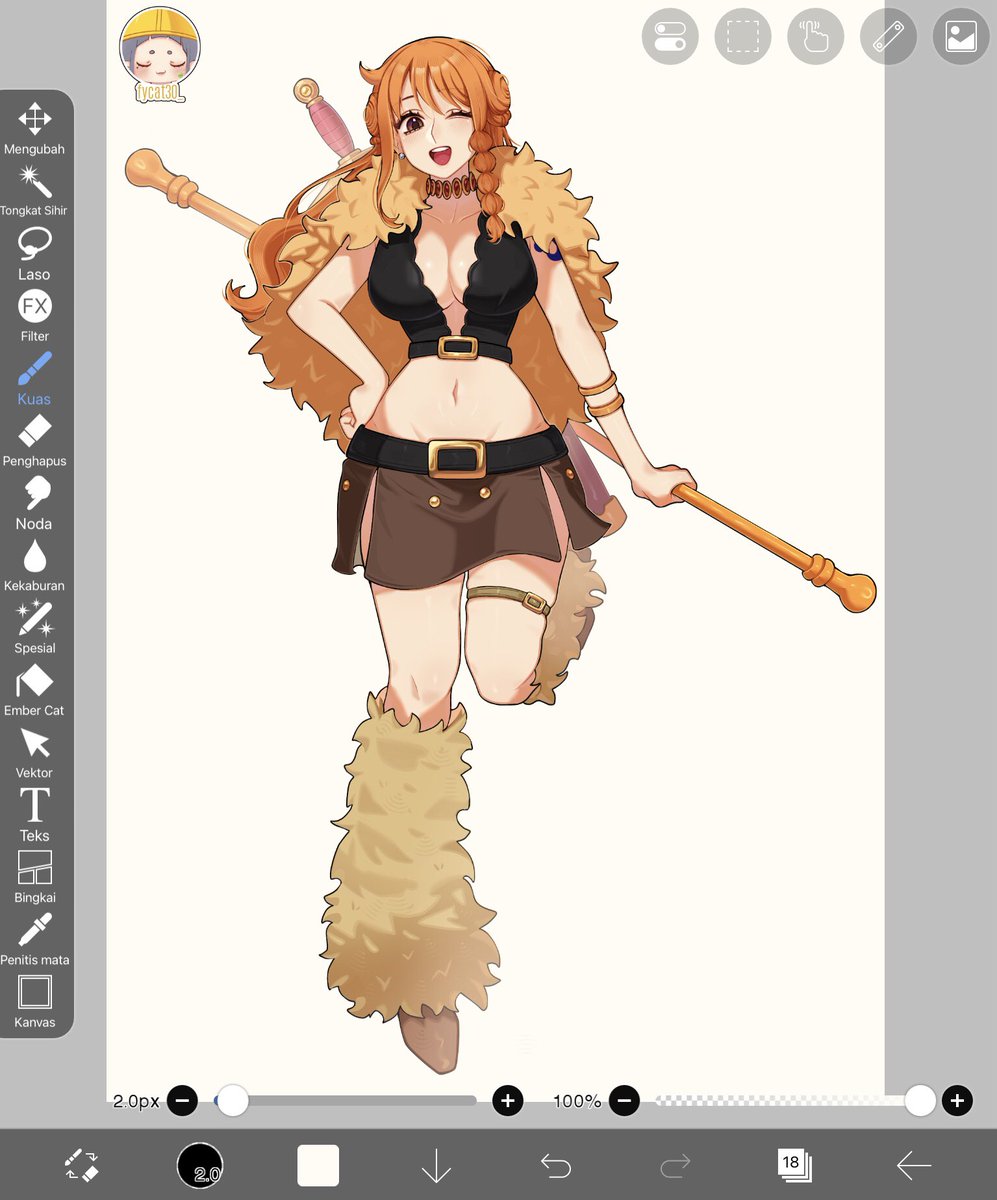997x1200 pixels.
Task: Go back with the left arrow
Action: click(x=913, y=1166)
